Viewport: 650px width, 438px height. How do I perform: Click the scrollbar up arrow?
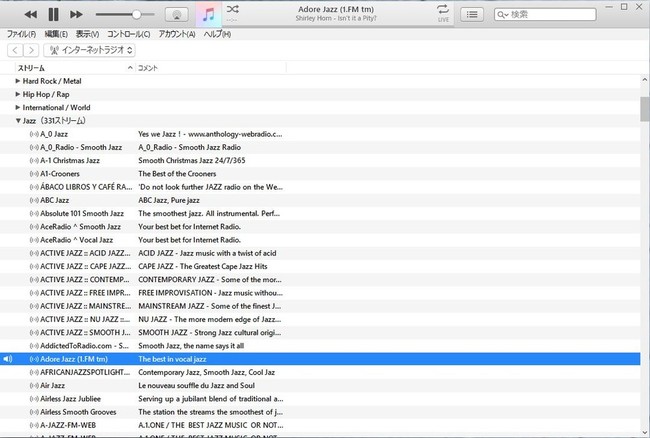pyautogui.click(x=645, y=80)
